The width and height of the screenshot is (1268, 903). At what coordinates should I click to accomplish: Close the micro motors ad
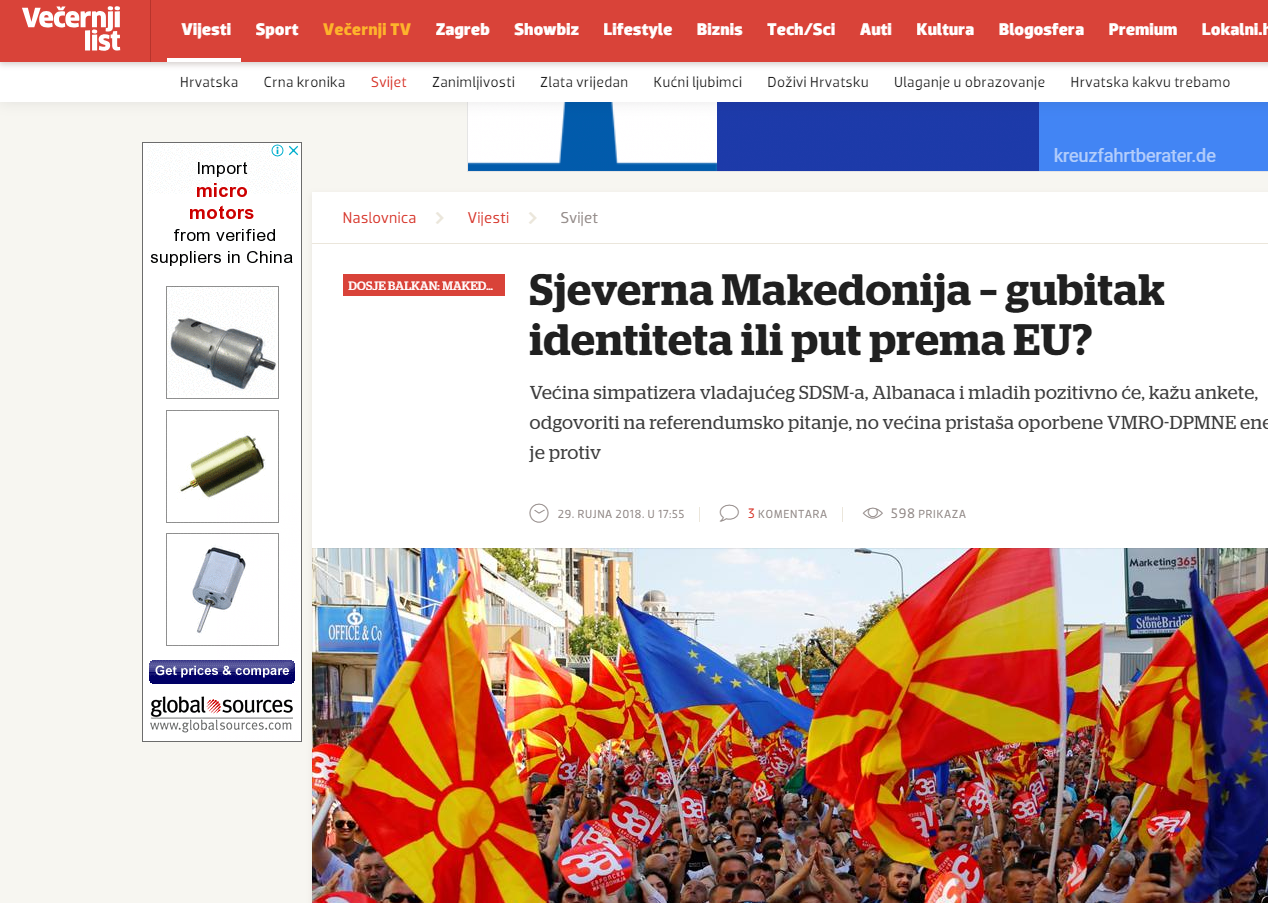[x=294, y=151]
